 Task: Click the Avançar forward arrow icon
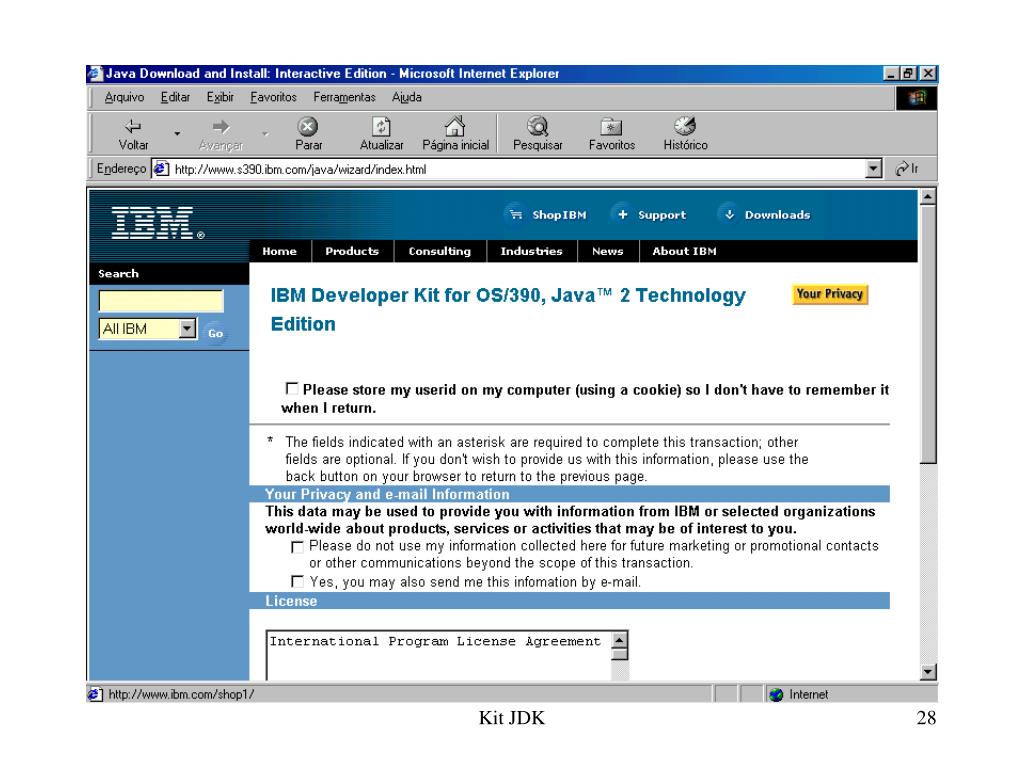(221, 126)
